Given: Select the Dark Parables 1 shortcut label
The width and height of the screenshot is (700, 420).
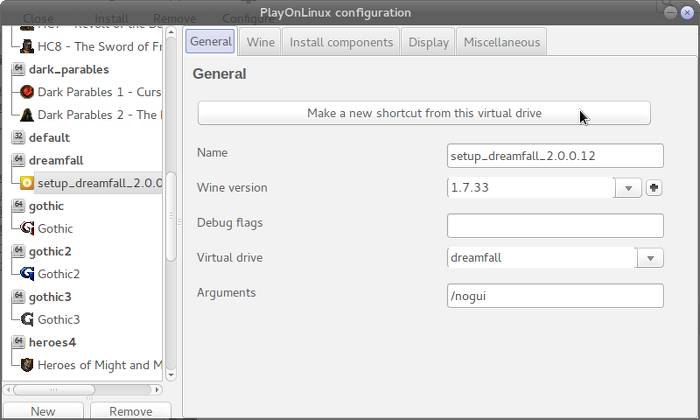Looking at the screenshot, I should (x=99, y=92).
